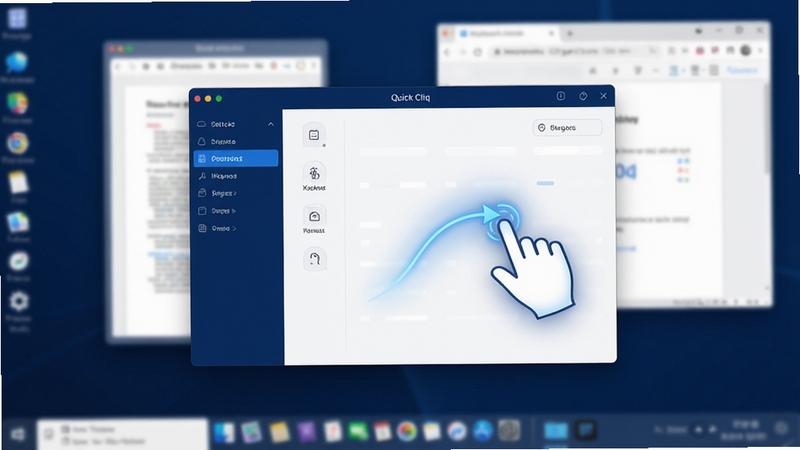Select the camera-shaped tile icon
This screenshot has width=800, height=450.
314,216
